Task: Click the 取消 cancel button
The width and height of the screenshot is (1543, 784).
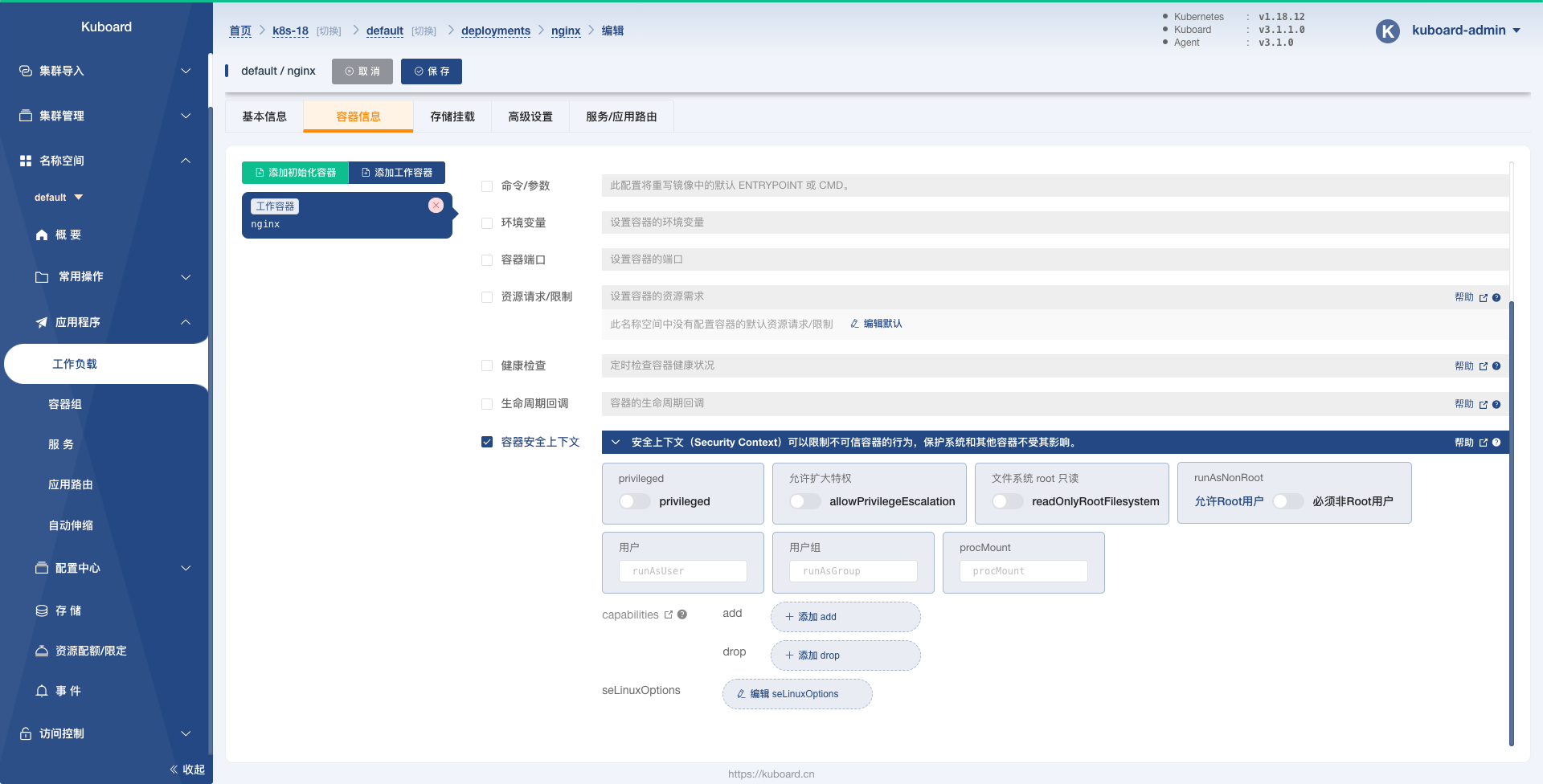Action: [362, 71]
